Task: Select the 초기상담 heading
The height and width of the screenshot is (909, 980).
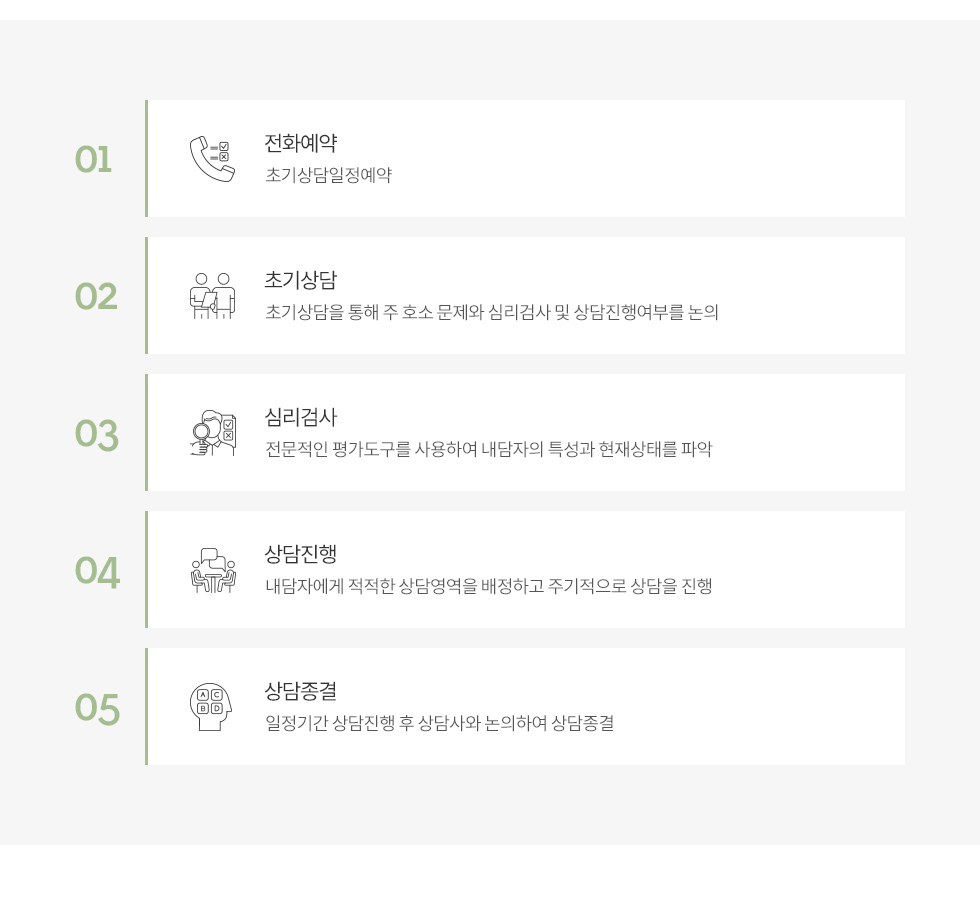Action: tap(301, 280)
